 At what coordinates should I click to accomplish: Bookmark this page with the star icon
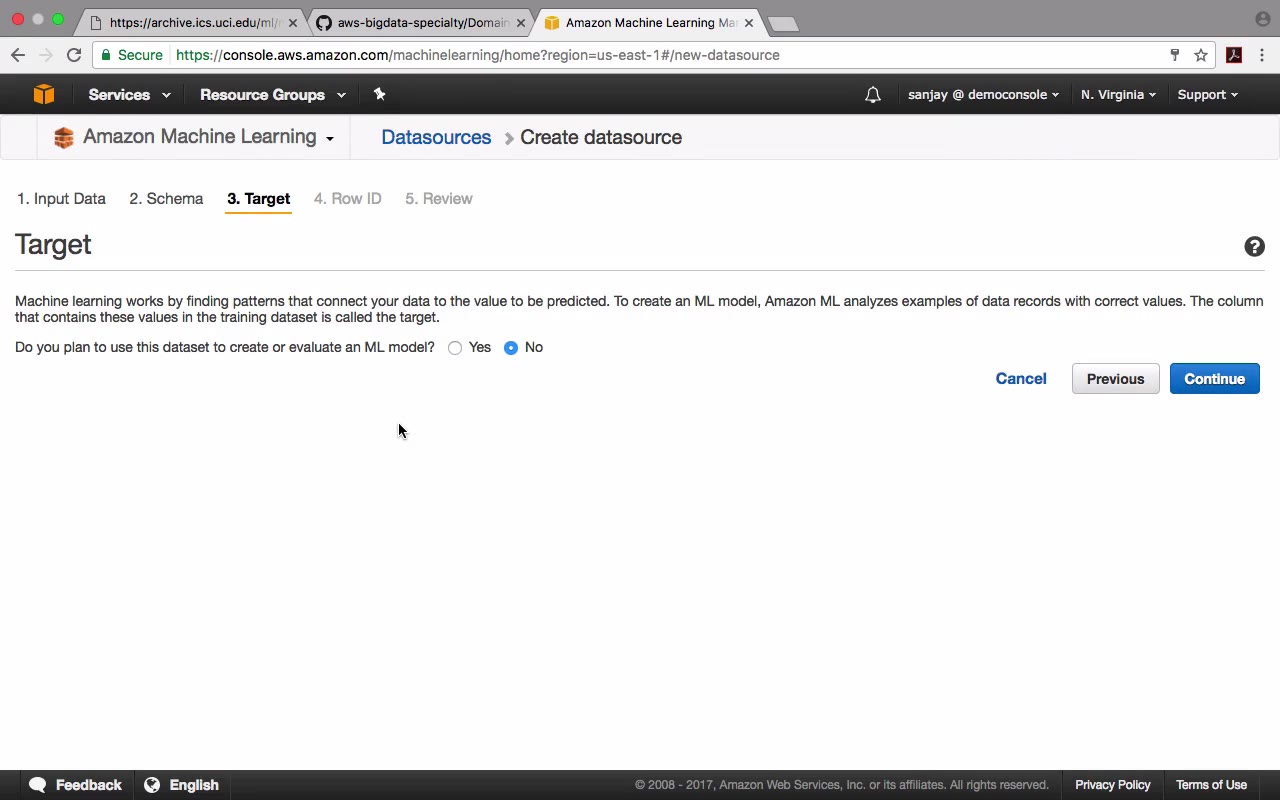1201,55
